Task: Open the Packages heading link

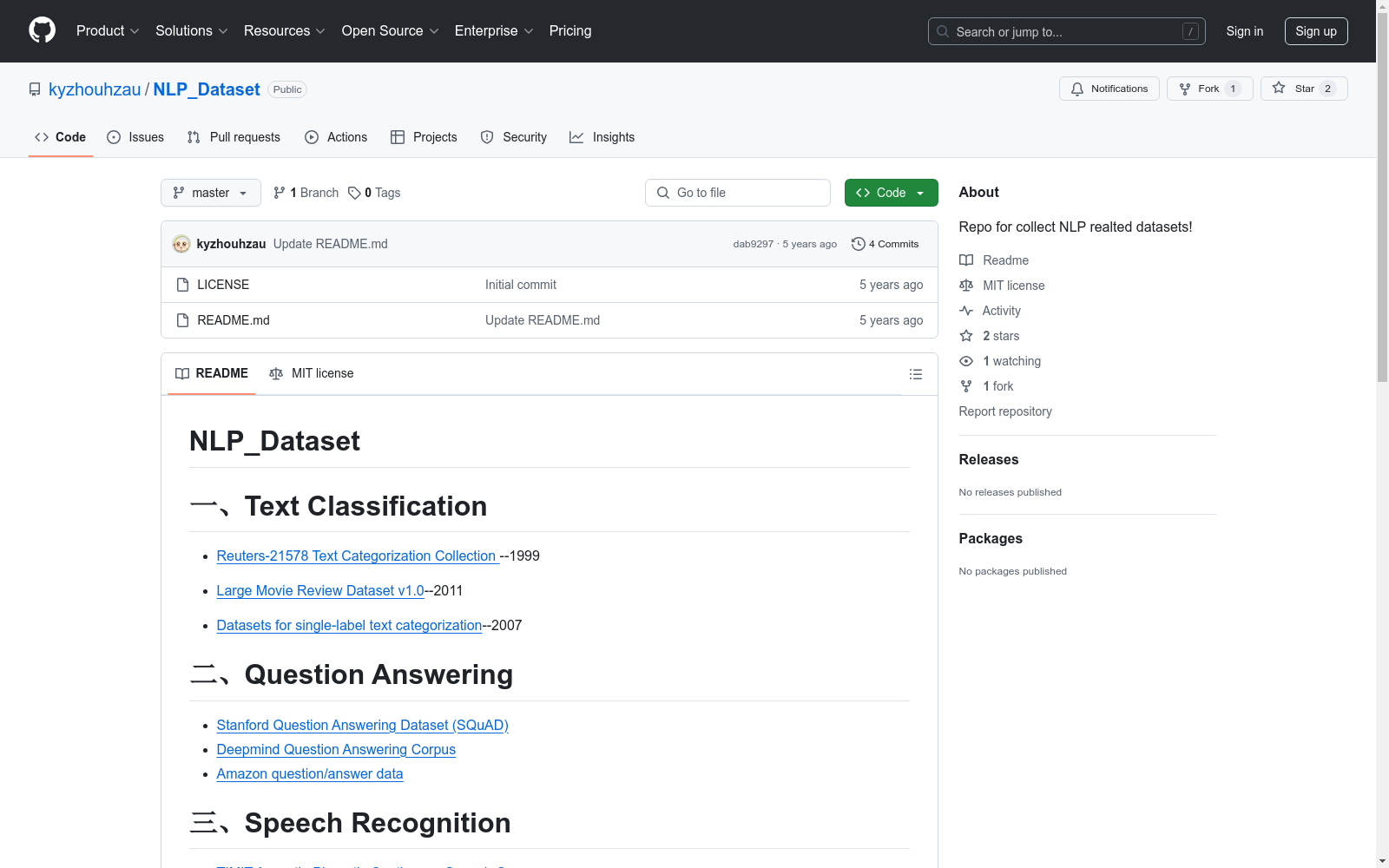Action: pos(991,538)
